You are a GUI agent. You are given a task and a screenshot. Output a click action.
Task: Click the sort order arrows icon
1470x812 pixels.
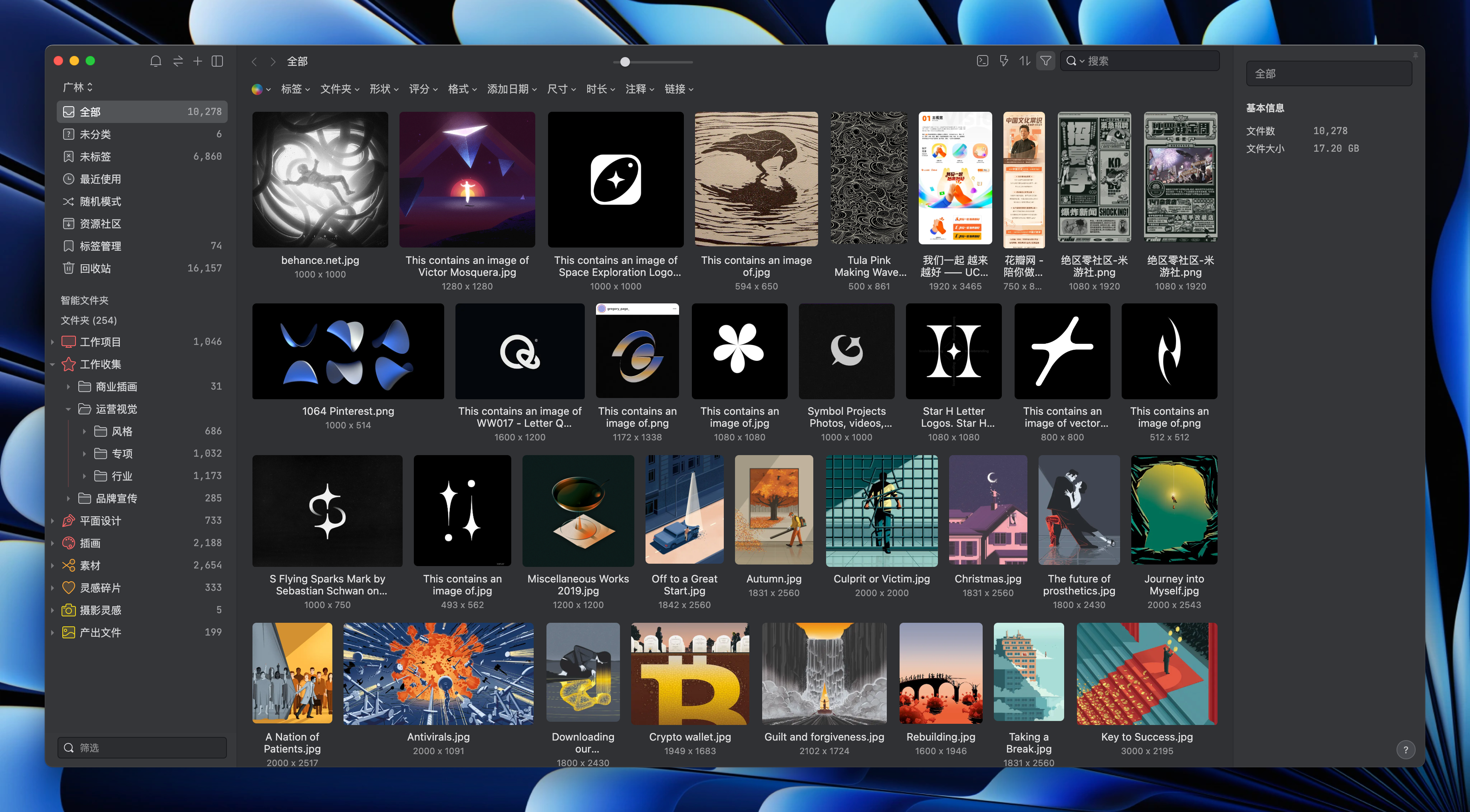(x=1025, y=61)
